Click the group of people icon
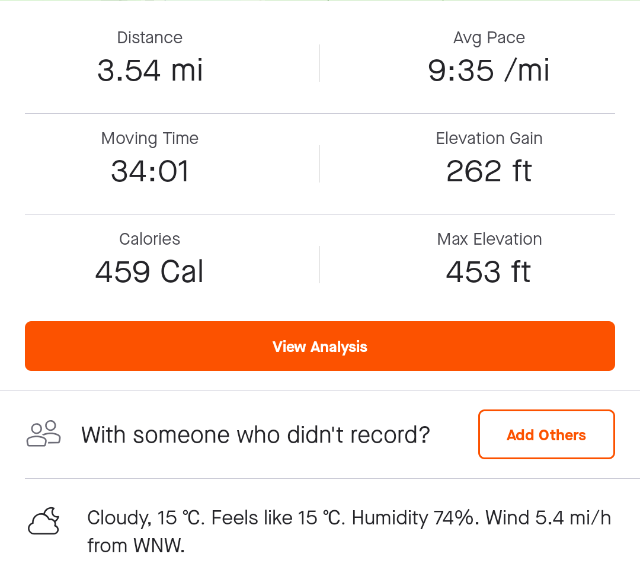The width and height of the screenshot is (640, 573). click(x=44, y=434)
